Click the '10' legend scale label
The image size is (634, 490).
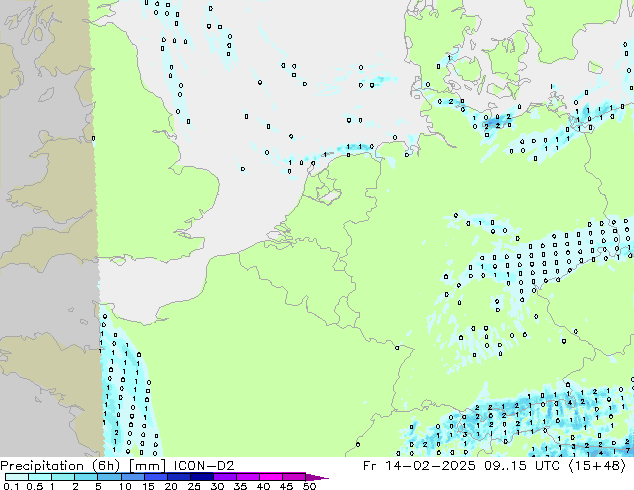[125, 486]
